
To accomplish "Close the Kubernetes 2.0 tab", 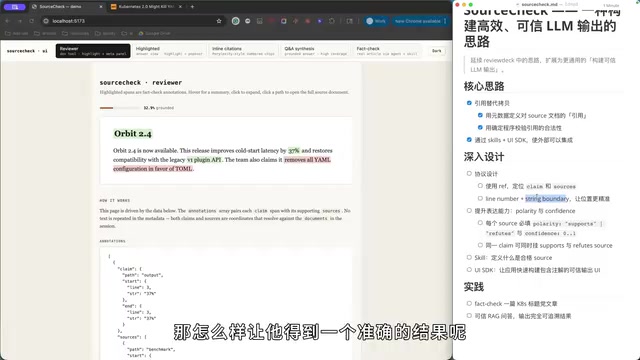I will [180, 7].
